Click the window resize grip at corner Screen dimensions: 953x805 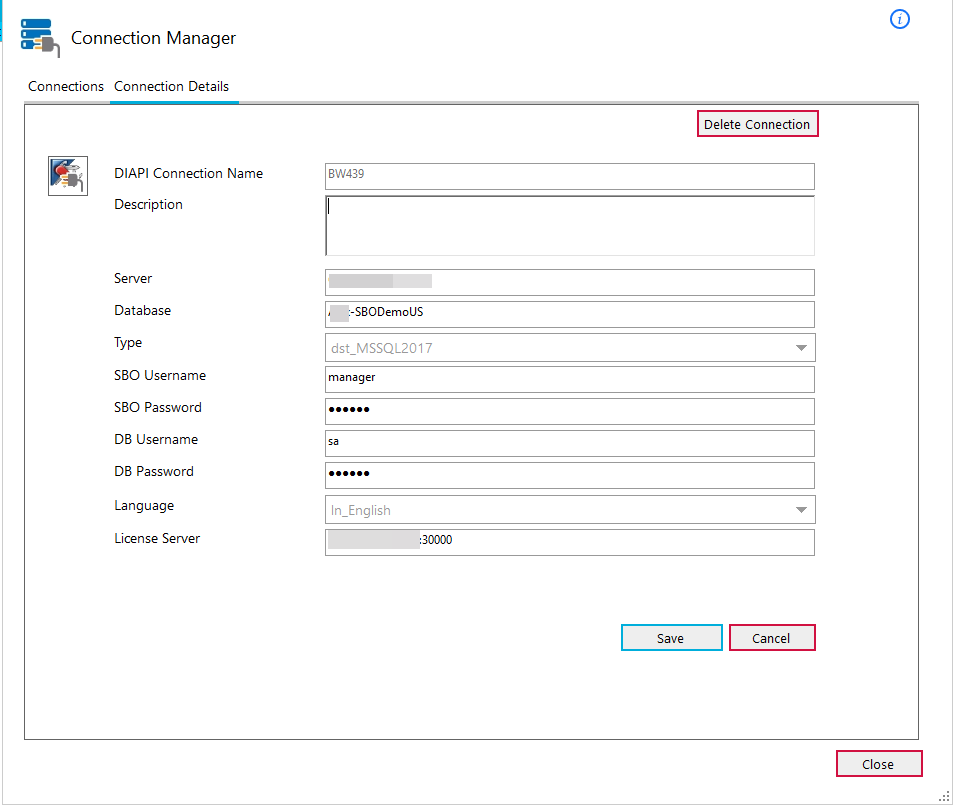(x=944, y=796)
